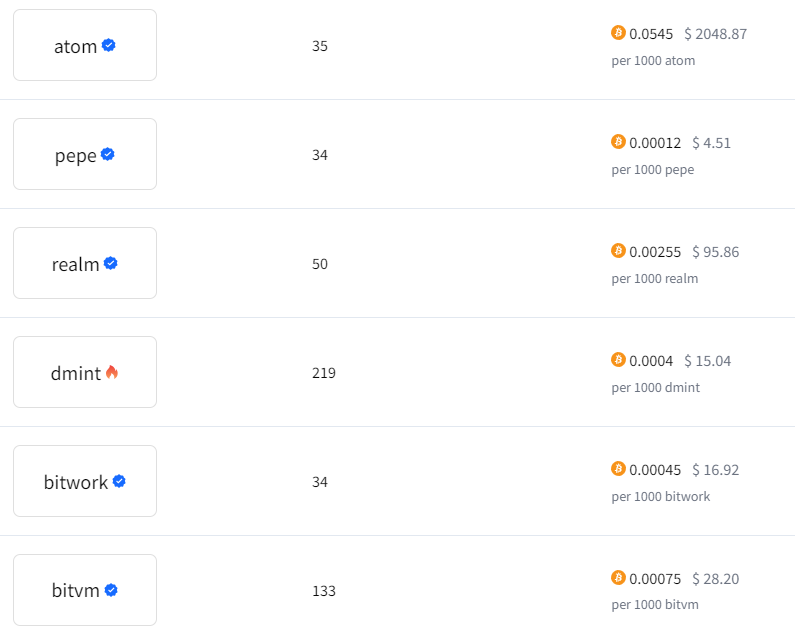
Task: Click the verified badge beside pepe
Action: pos(107,154)
